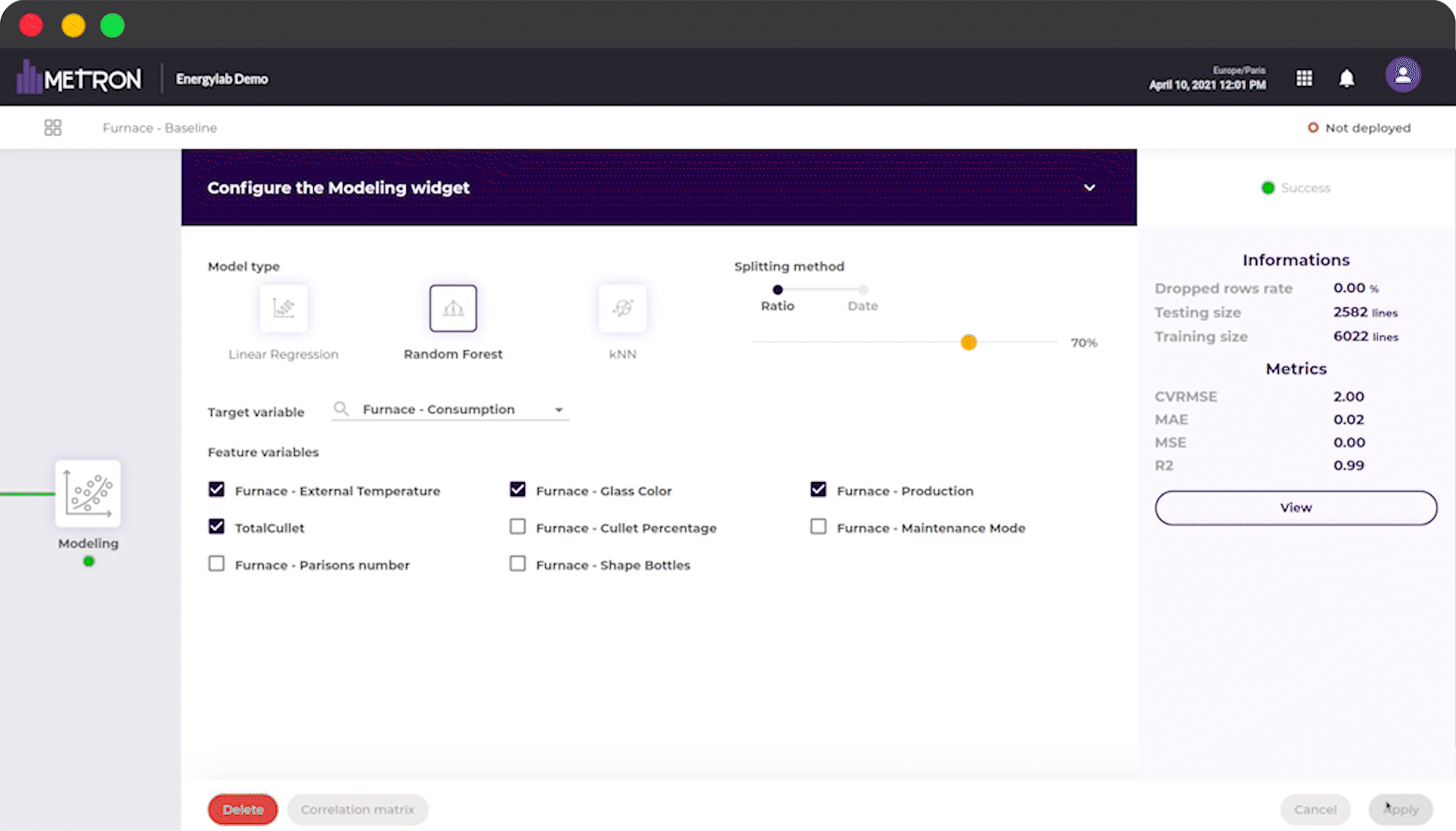
Task: Click the user profile avatar icon
Action: click(x=1402, y=78)
